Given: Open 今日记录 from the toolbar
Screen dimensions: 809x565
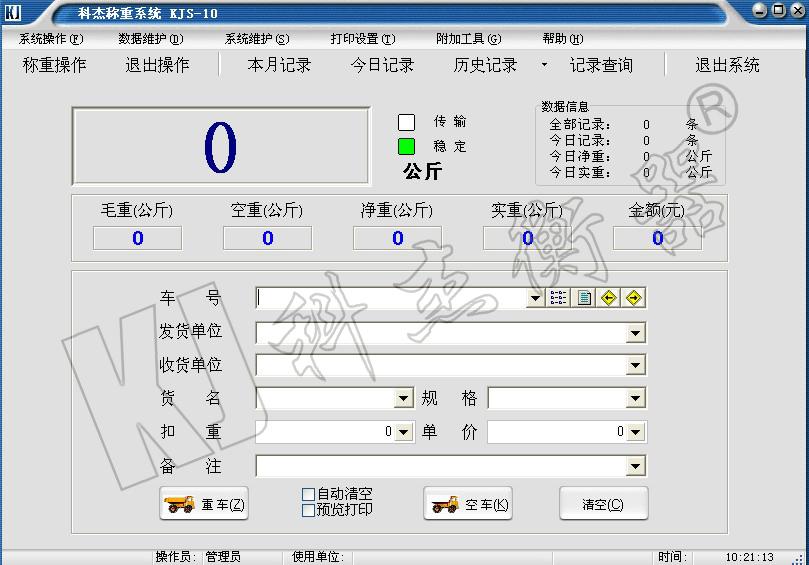Looking at the screenshot, I should point(382,65).
